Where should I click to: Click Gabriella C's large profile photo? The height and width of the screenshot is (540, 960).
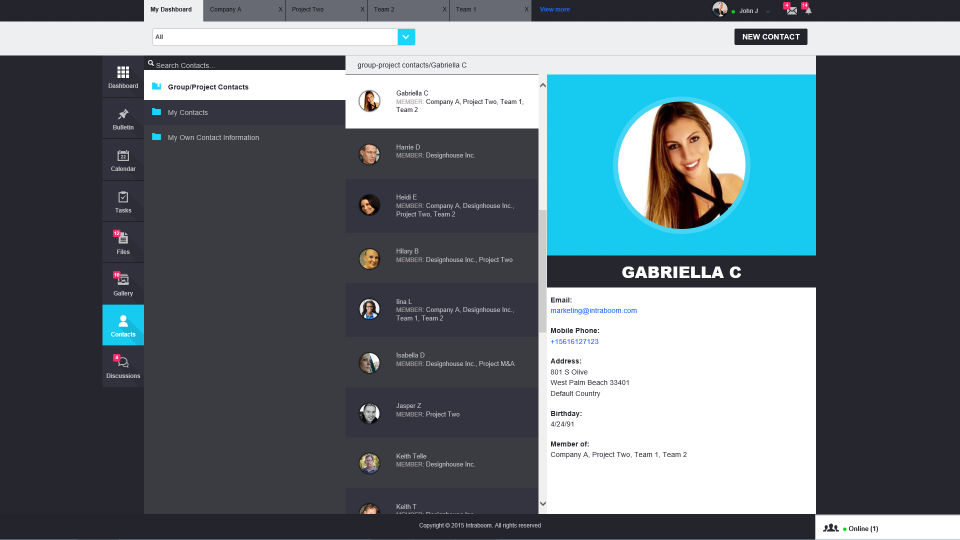[681, 165]
